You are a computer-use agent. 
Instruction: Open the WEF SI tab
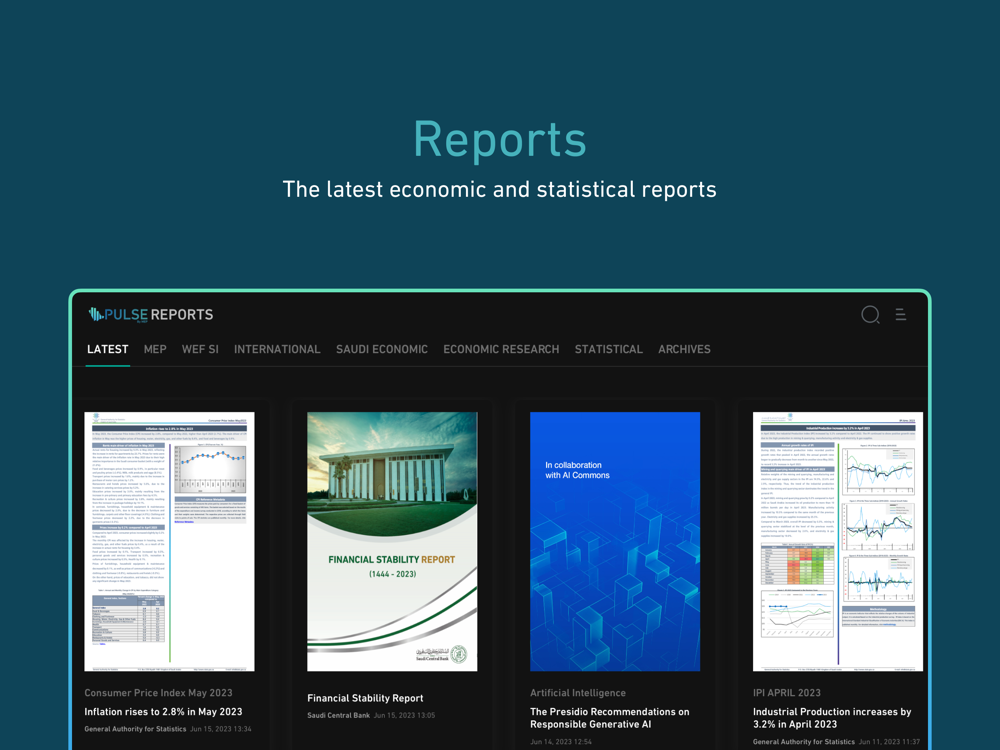(x=200, y=349)
